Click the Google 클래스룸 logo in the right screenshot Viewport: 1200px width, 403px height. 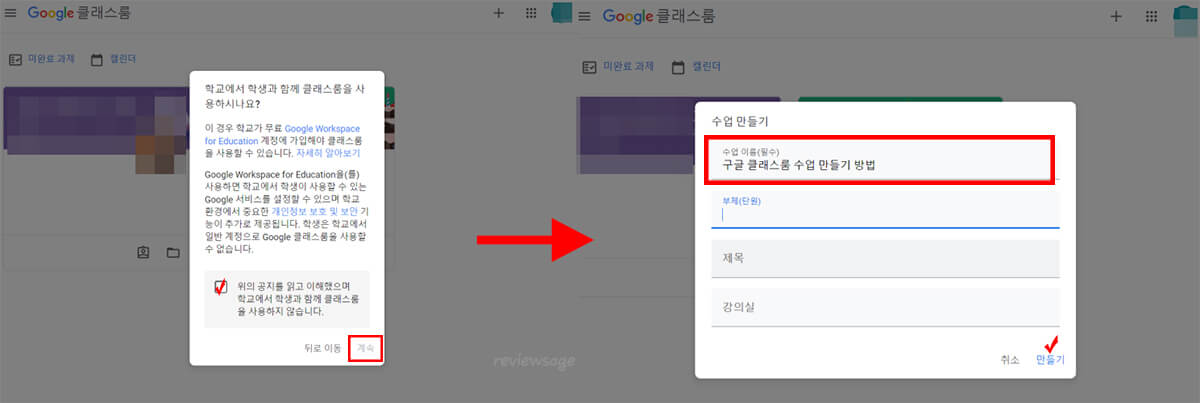pyautogui.click(x=658, y=16)
